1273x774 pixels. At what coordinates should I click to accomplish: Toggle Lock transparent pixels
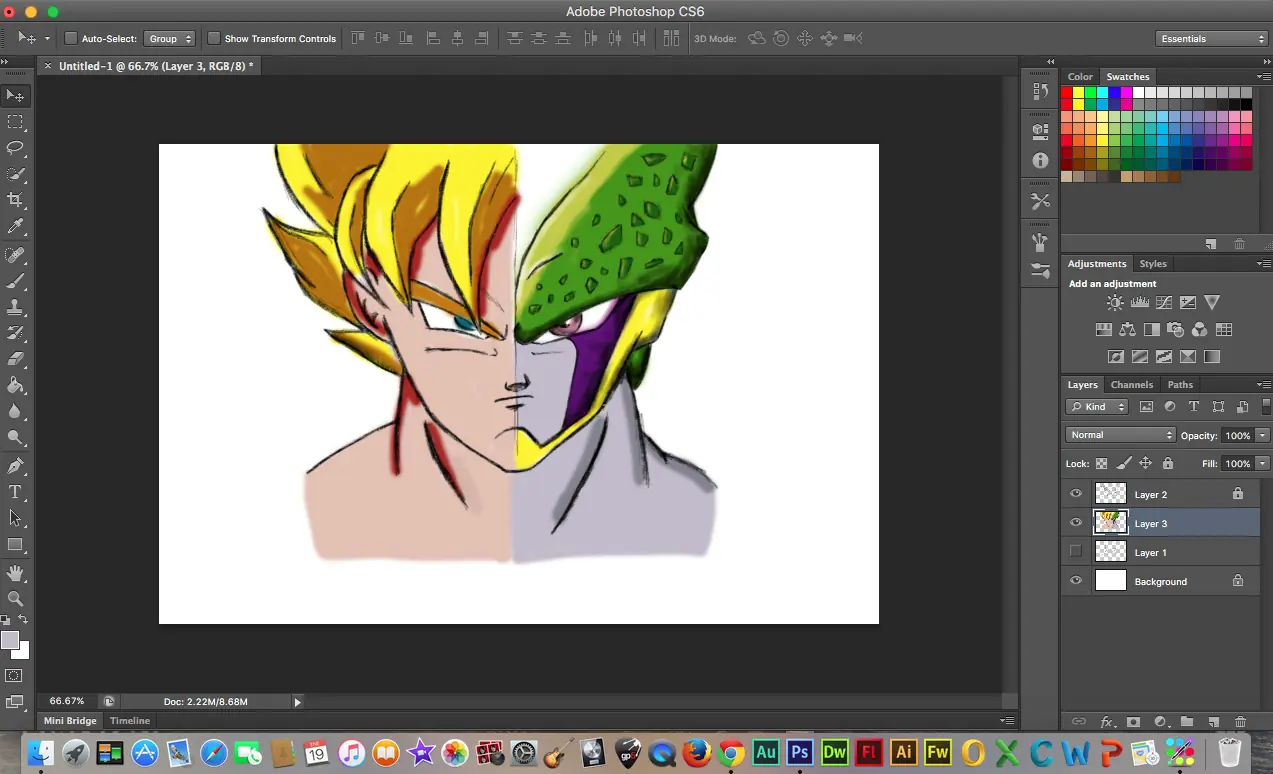pos(1101,464)
